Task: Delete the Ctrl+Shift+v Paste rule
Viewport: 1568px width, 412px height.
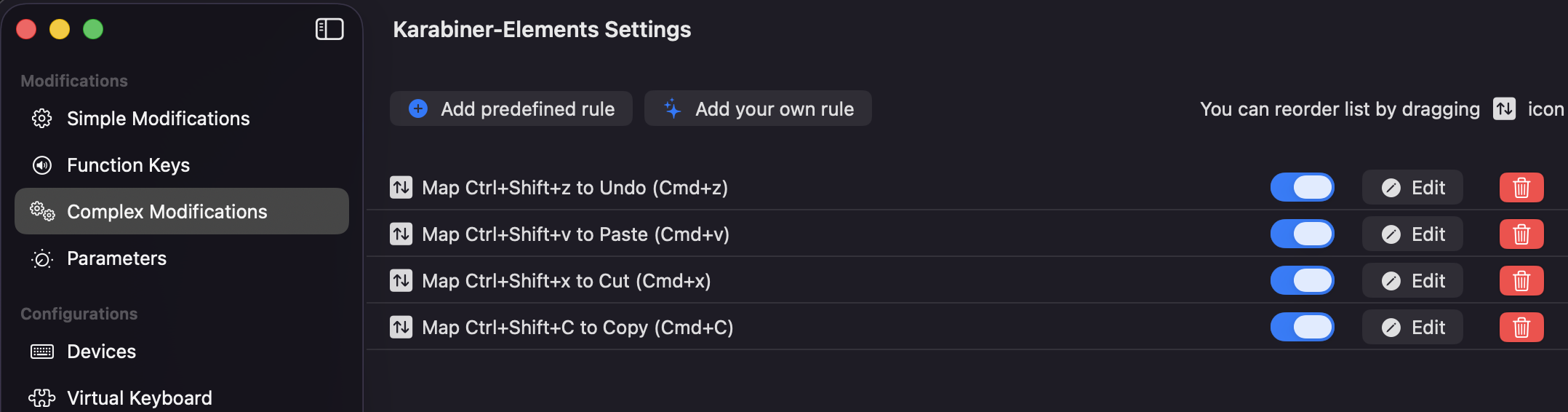Action: (x=1521, y=234)
